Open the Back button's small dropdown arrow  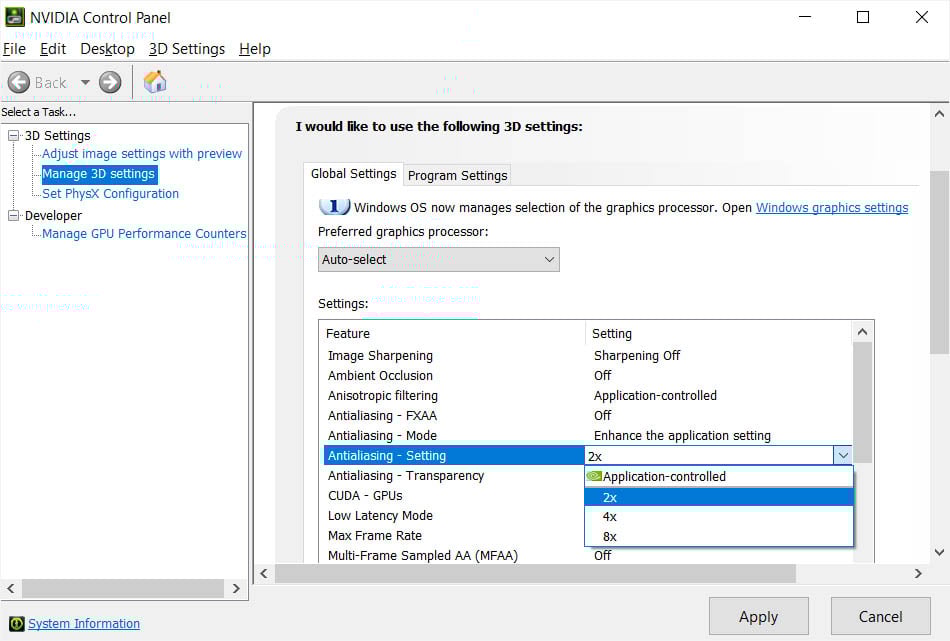tap(85, 82)
